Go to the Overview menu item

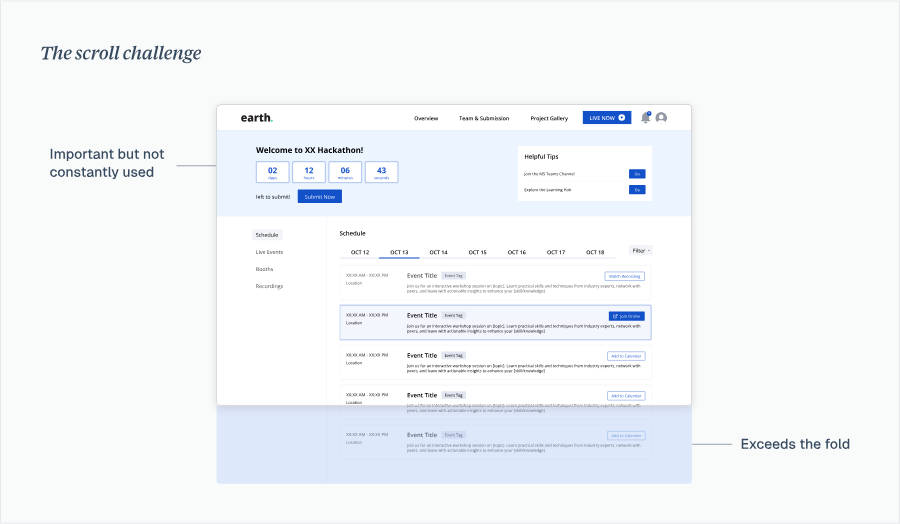[x=426, y=118]
